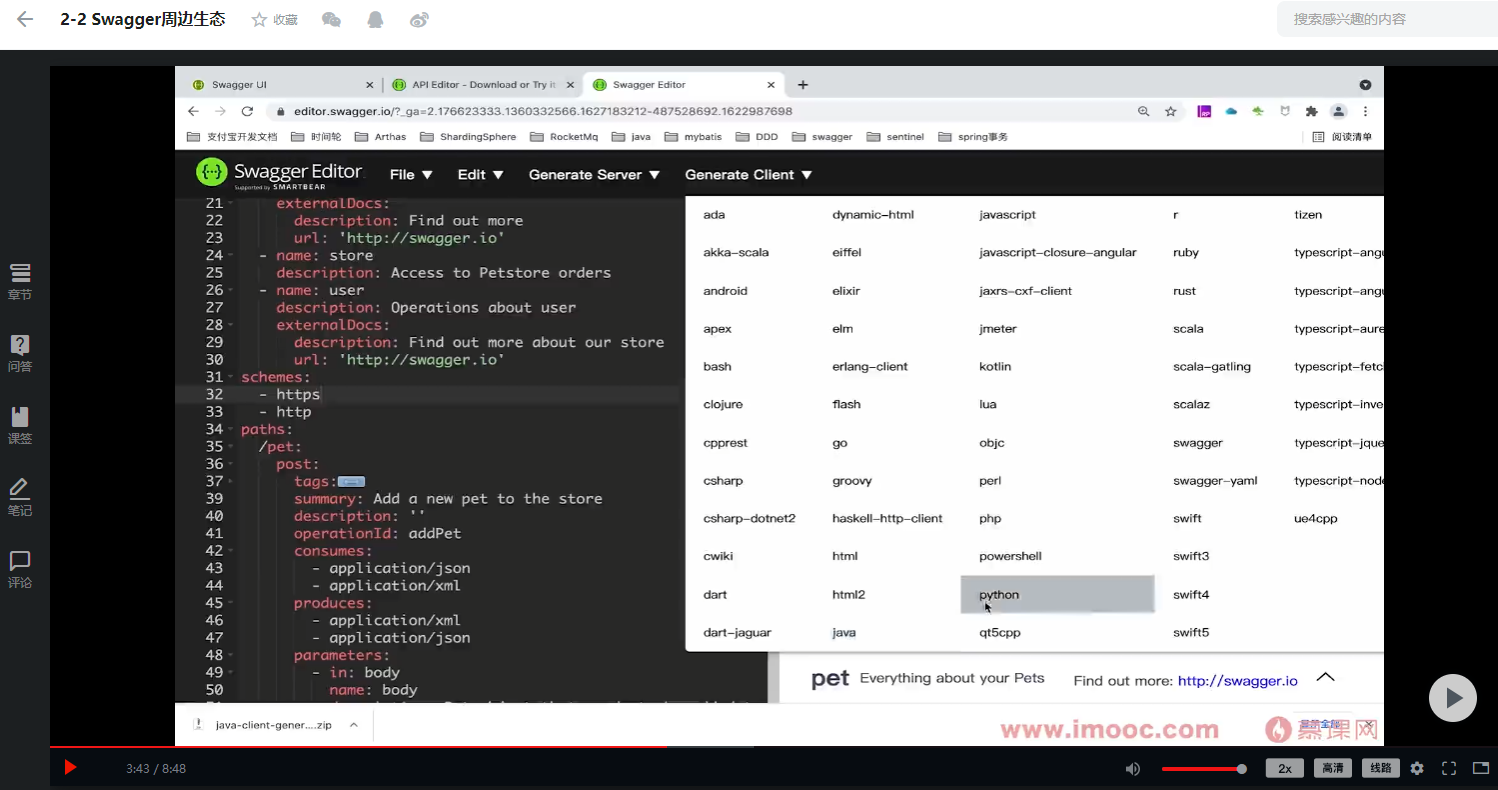
Task: Open the tab search dropdown arrow
Action: (x=1365, y=85)
